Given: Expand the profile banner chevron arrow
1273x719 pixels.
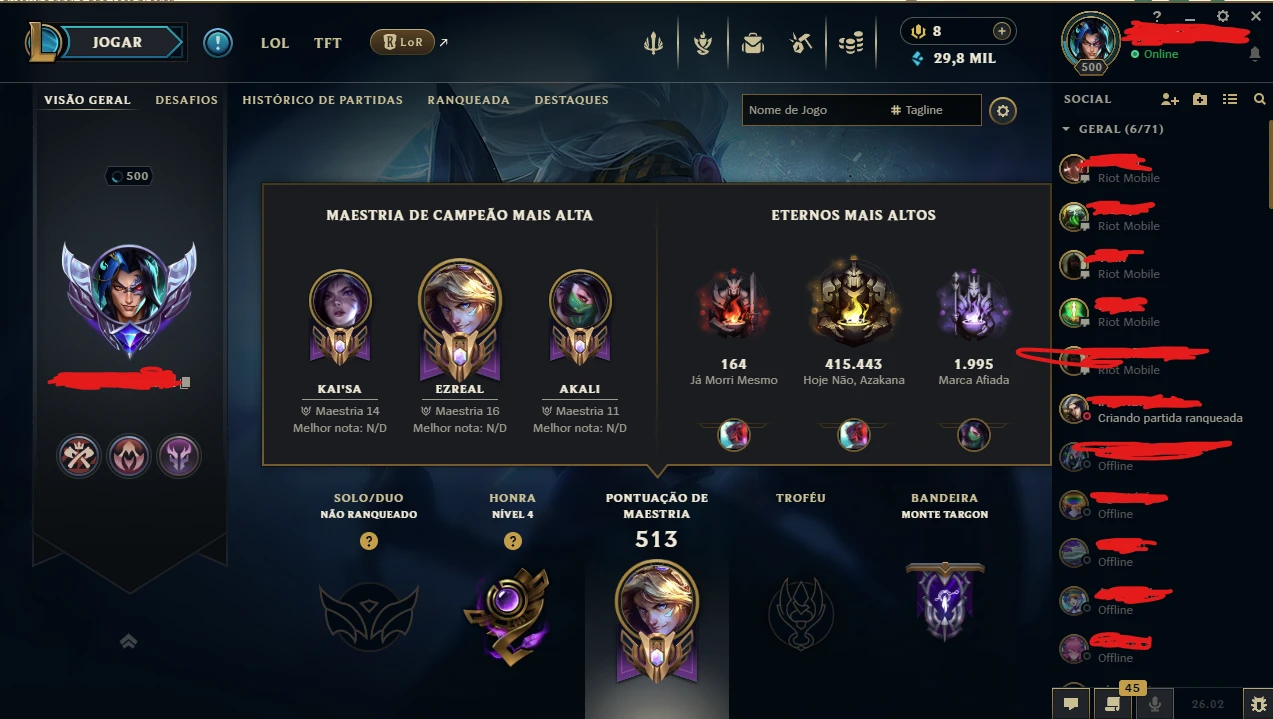Looking at the screenshot, I should pos(128,641).
